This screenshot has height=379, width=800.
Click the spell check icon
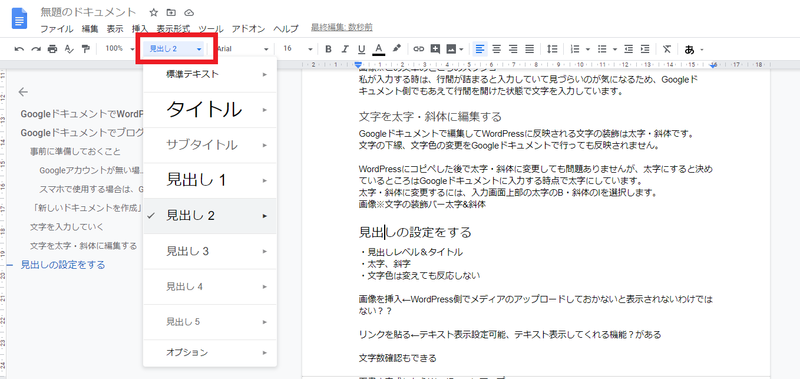click(68, 49)
